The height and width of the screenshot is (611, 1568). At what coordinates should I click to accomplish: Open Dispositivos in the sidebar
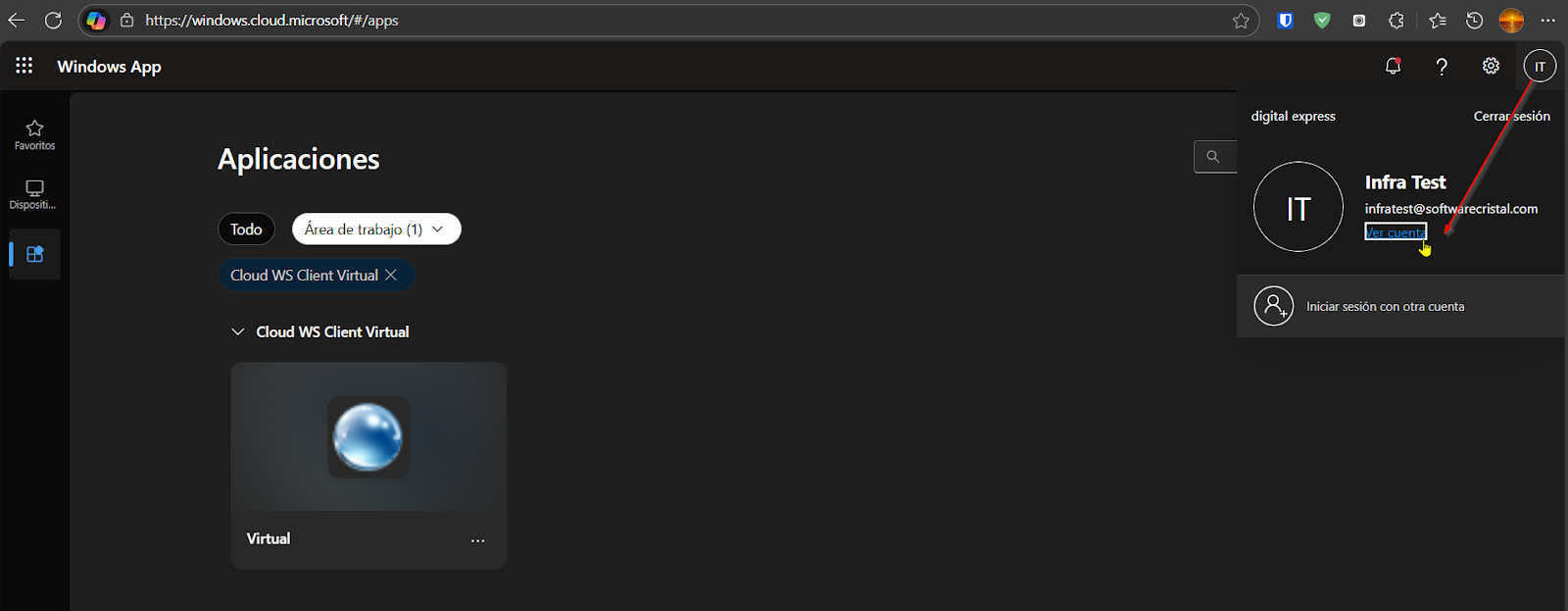click(x=34, y=194)
